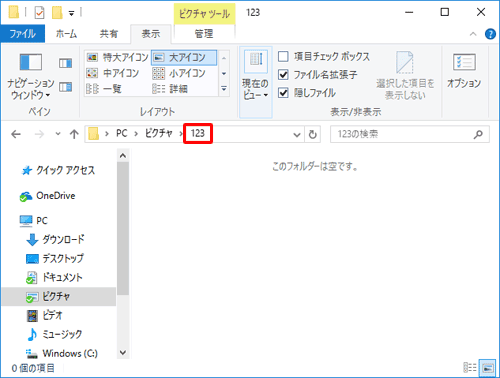500x378 pixels.
Task: Choose 中アイコン layout
Action: click(x=113, y=73)
